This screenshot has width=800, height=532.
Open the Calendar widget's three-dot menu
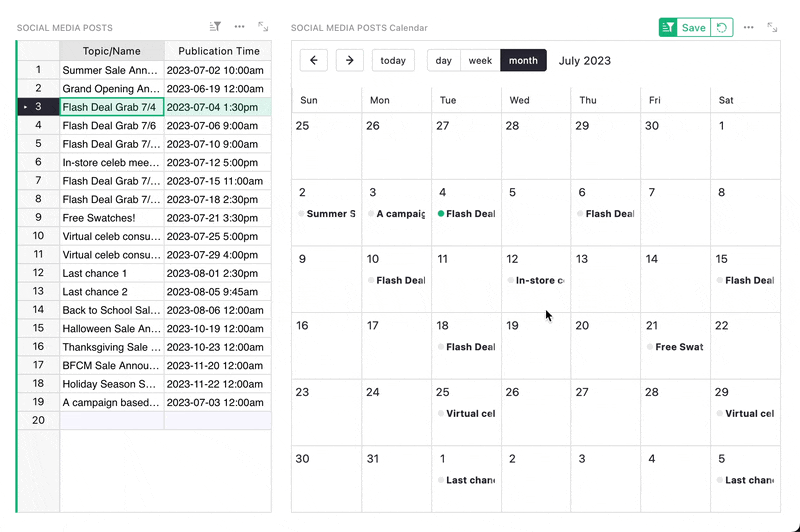[x=748, y=27]
